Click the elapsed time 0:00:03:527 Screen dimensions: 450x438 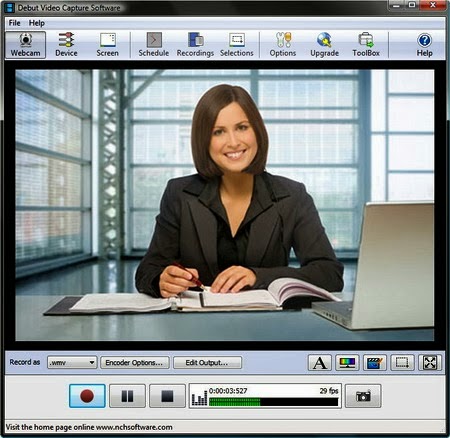[228, 391]
